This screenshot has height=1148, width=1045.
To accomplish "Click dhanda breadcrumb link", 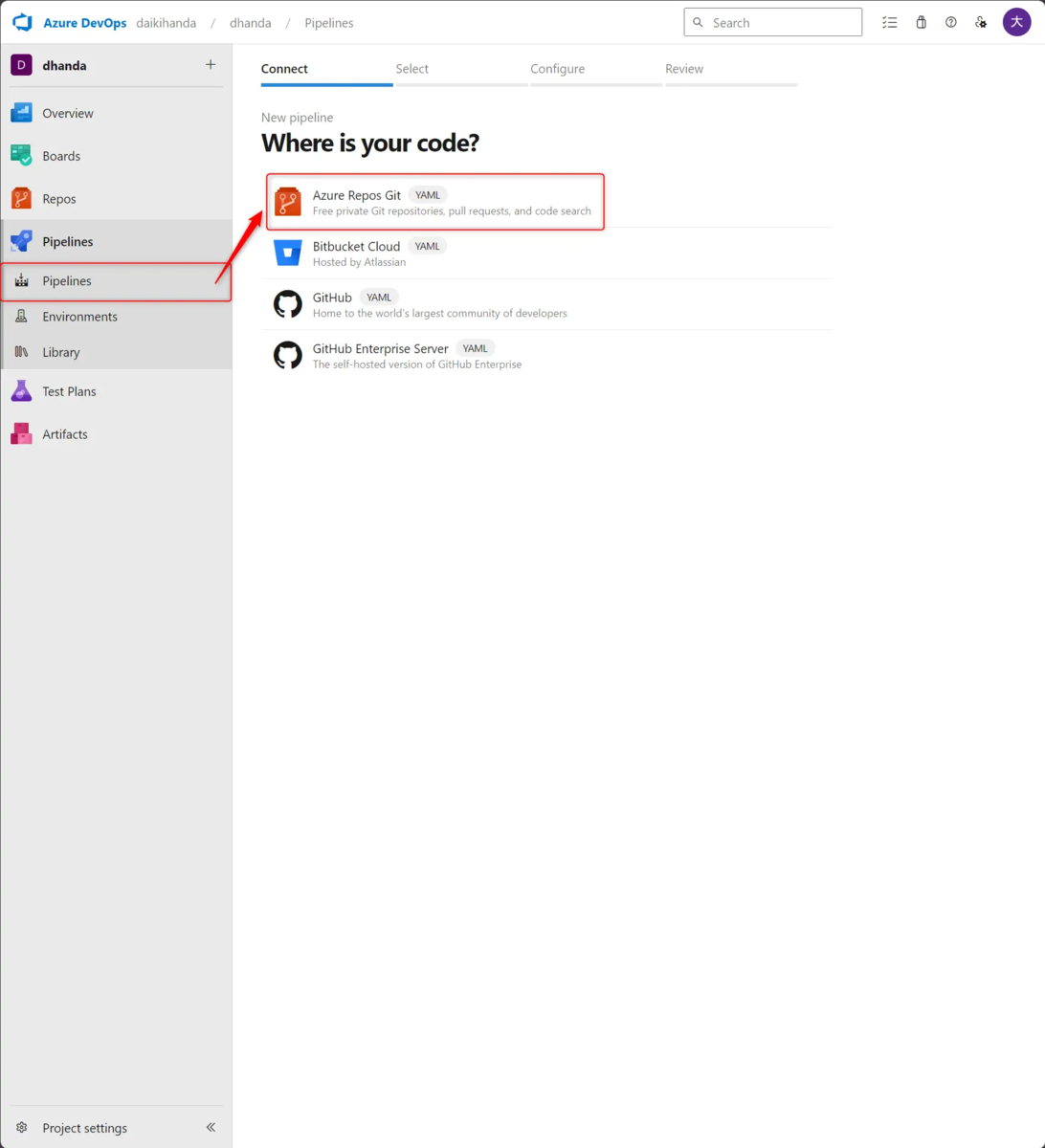I will click(251, 23).
